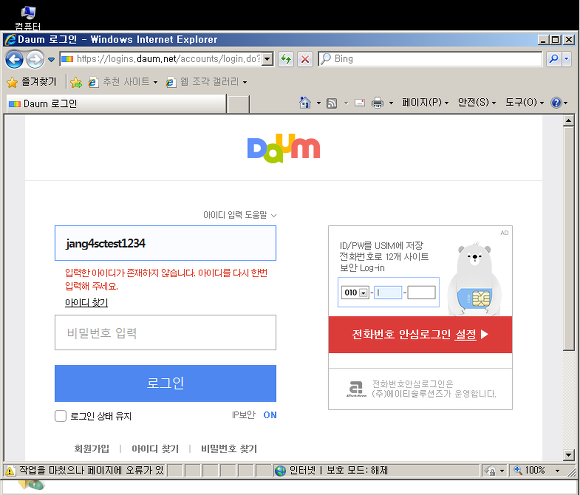The width and height of the screenshot is (580, 495).
Task: Click the Home icon in command bar
Action: 305,102
